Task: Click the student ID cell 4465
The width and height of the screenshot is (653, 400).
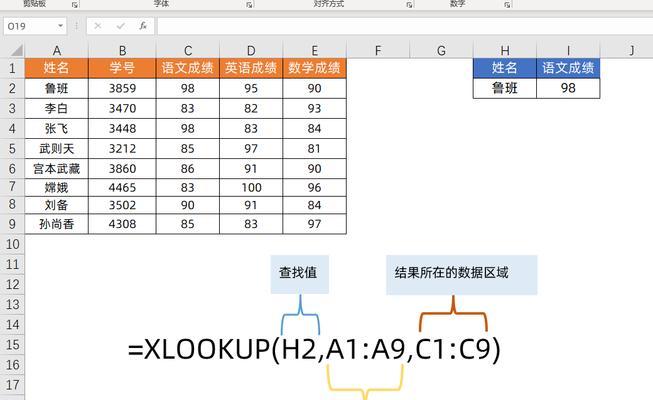Action: [x=122, y=188]
